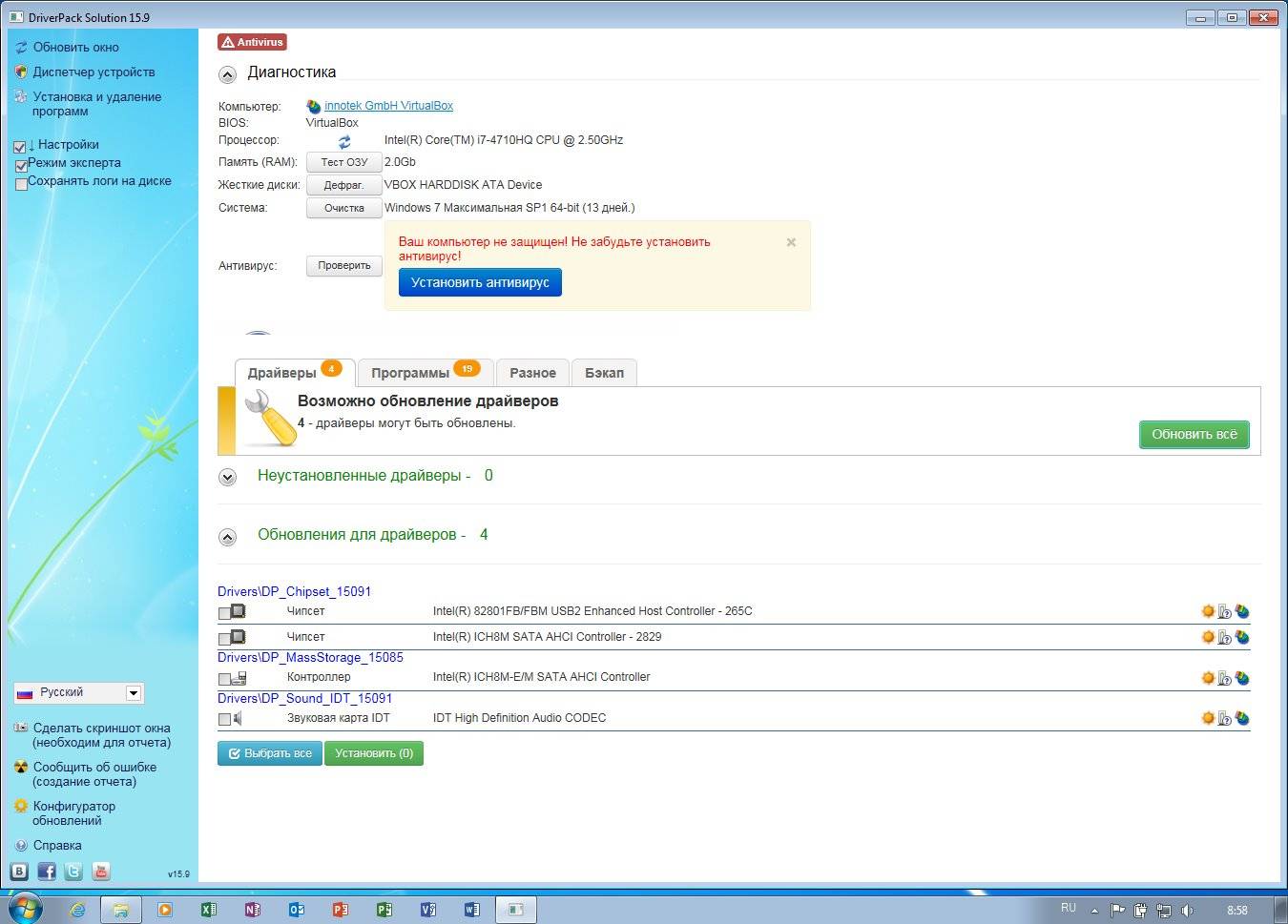This screenshot has height=924, width=1288.
Task: Click the refresh icon next to Процессор
Action: 344,141
